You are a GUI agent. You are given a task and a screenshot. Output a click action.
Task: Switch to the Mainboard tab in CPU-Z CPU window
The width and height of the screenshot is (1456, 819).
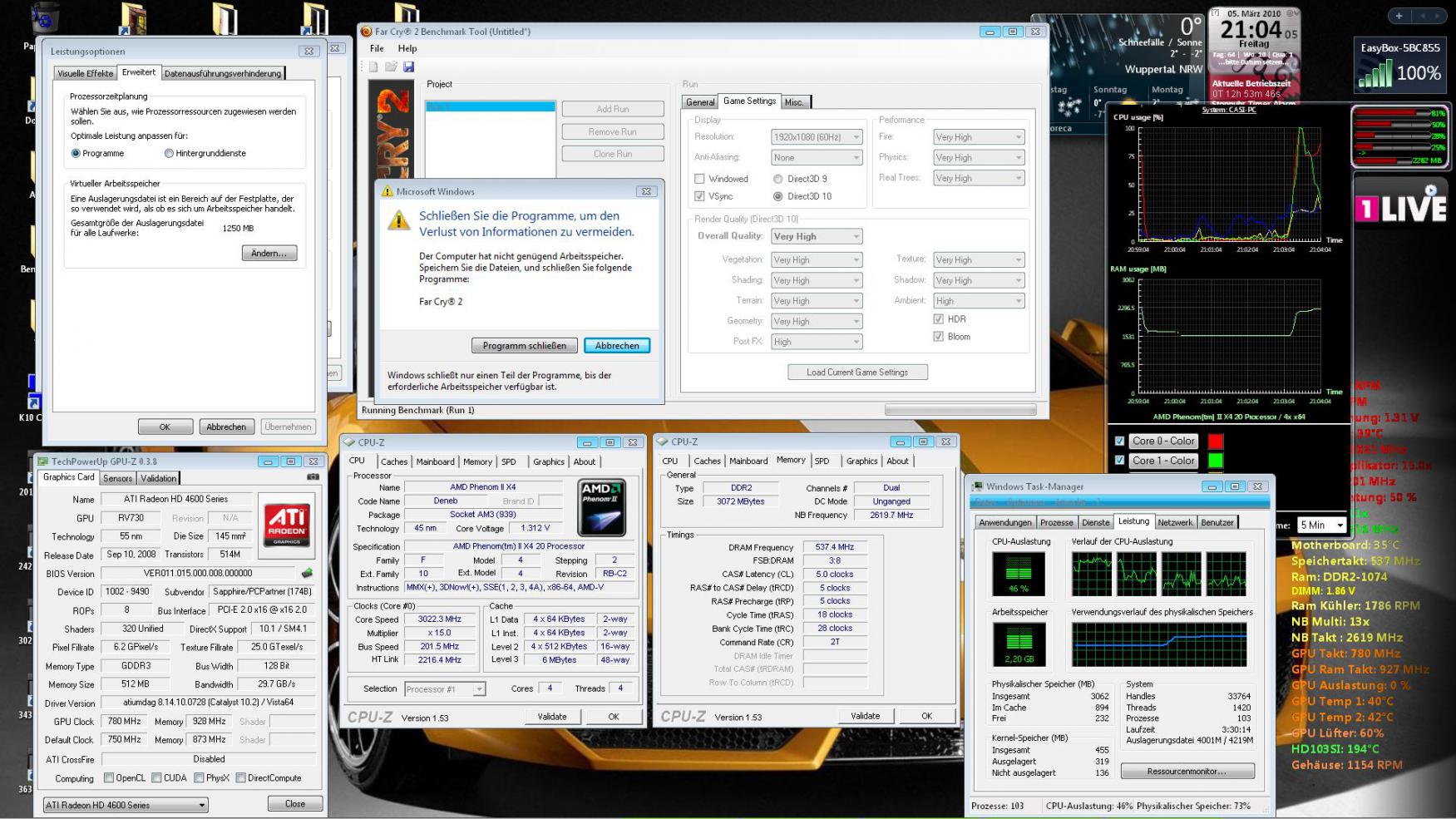coord(436,462)
